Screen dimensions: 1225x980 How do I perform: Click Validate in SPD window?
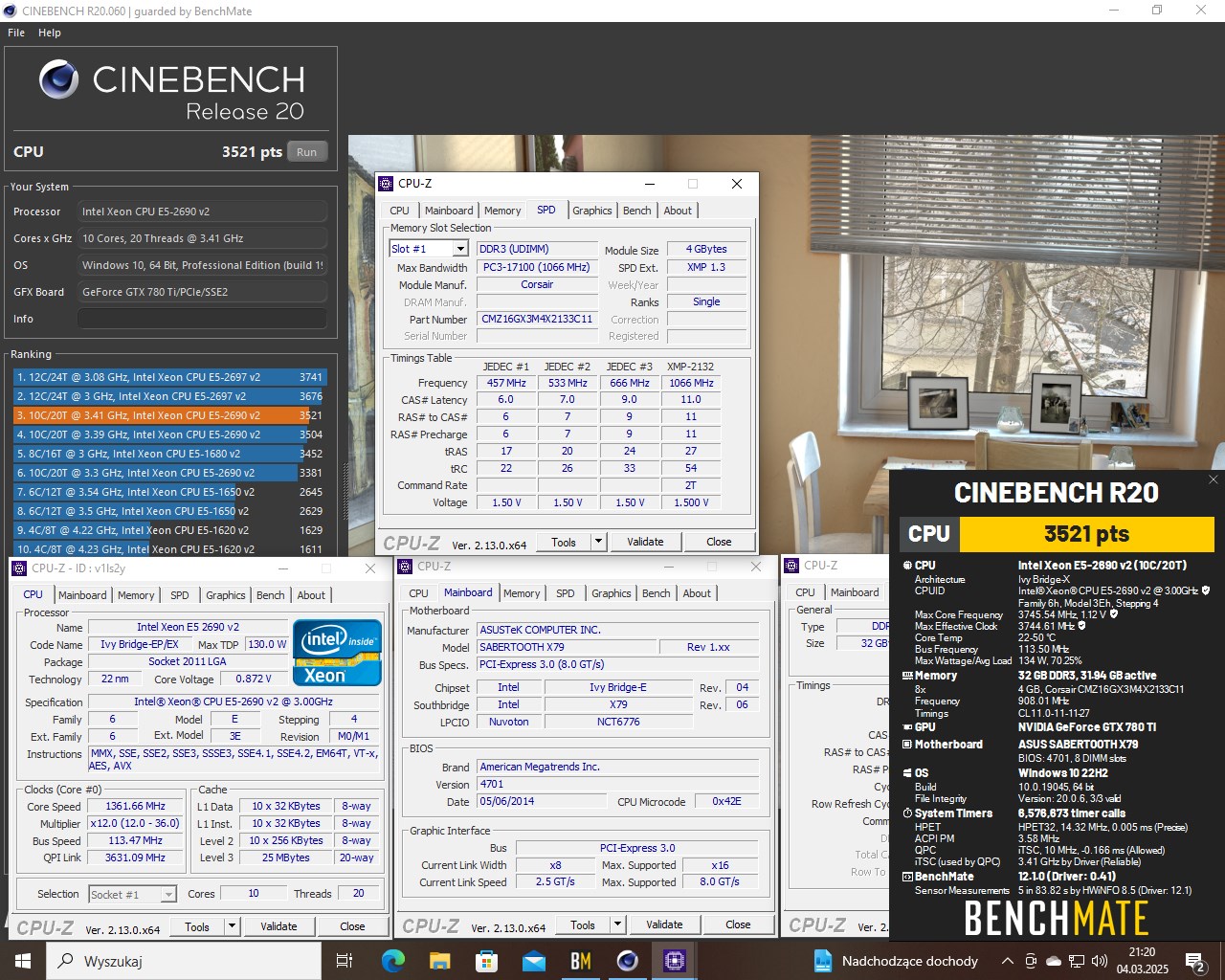point(645,542)
